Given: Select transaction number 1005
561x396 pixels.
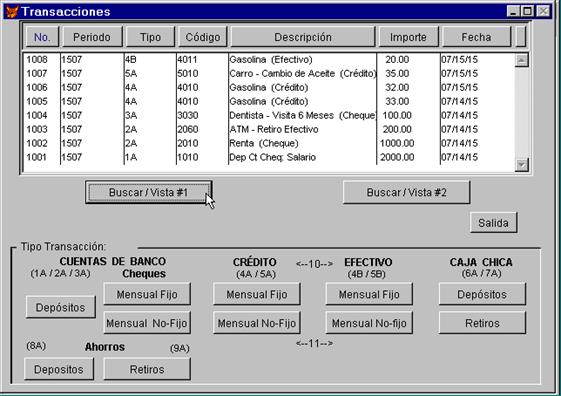Looking at the screenshot, I should (x=37, y=101).
